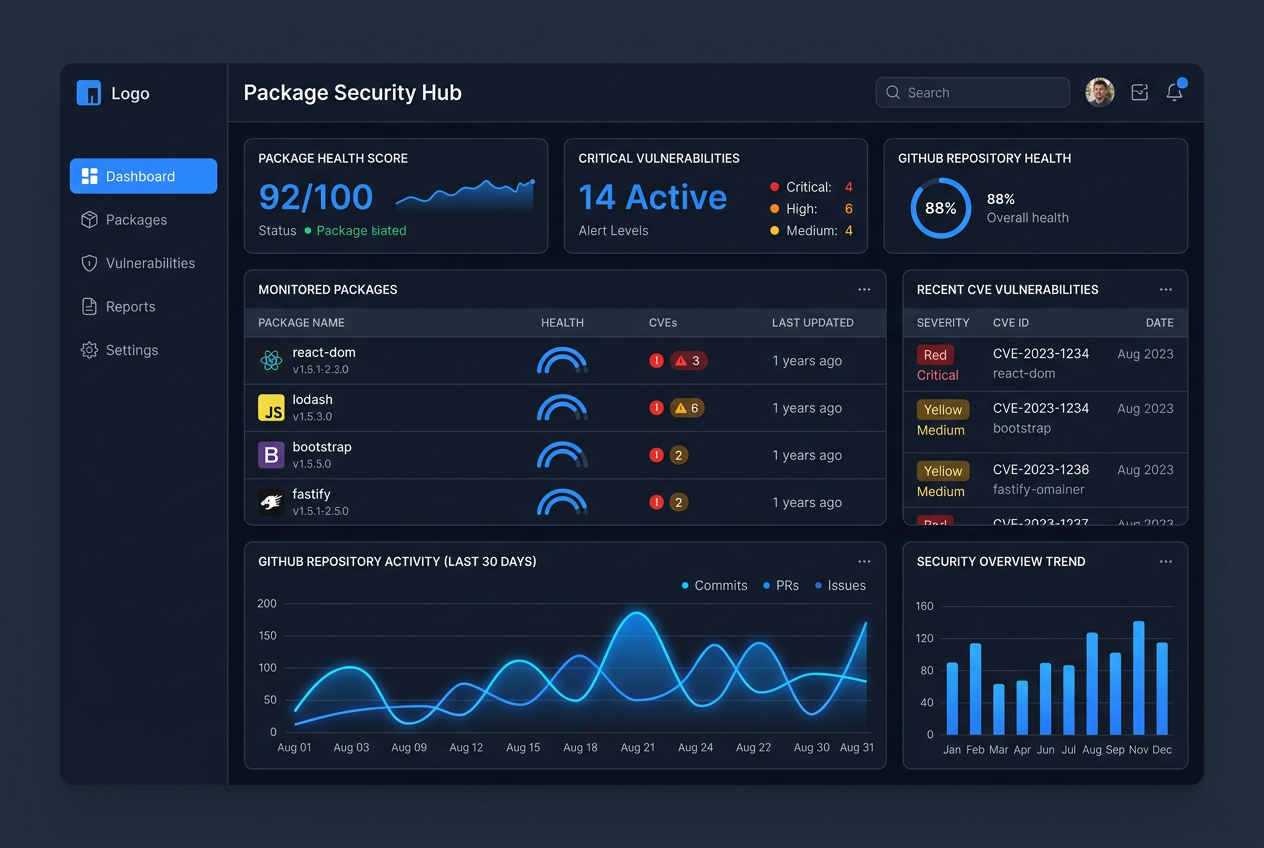Click Yellow severity tag for bootstrap CVE
Image resolution: width=1264 pixels, height=848 pixels.
coord(943,410)
